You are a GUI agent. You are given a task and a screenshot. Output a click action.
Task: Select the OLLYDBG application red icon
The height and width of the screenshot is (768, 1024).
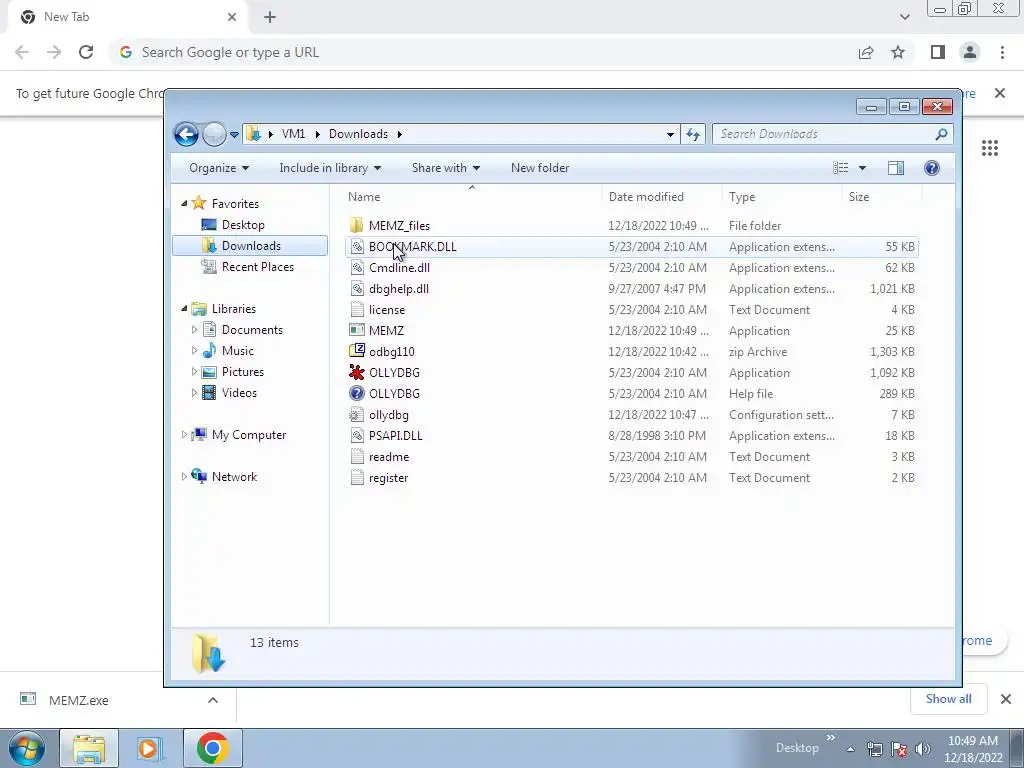click(x=357, y=372)
